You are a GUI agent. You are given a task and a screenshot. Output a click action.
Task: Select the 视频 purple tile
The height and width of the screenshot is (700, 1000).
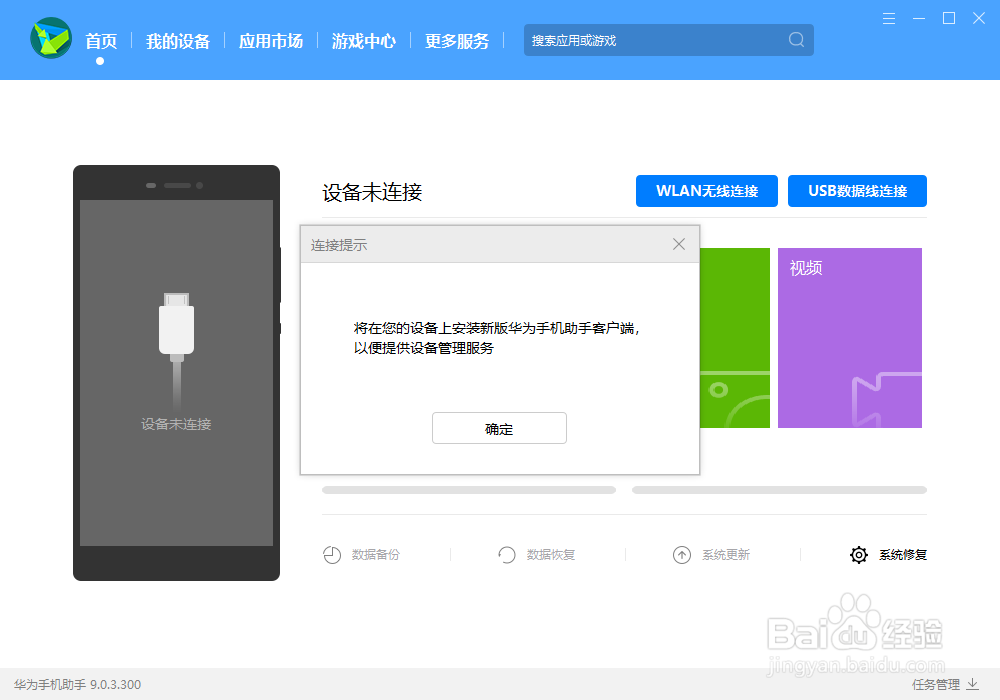849,337
